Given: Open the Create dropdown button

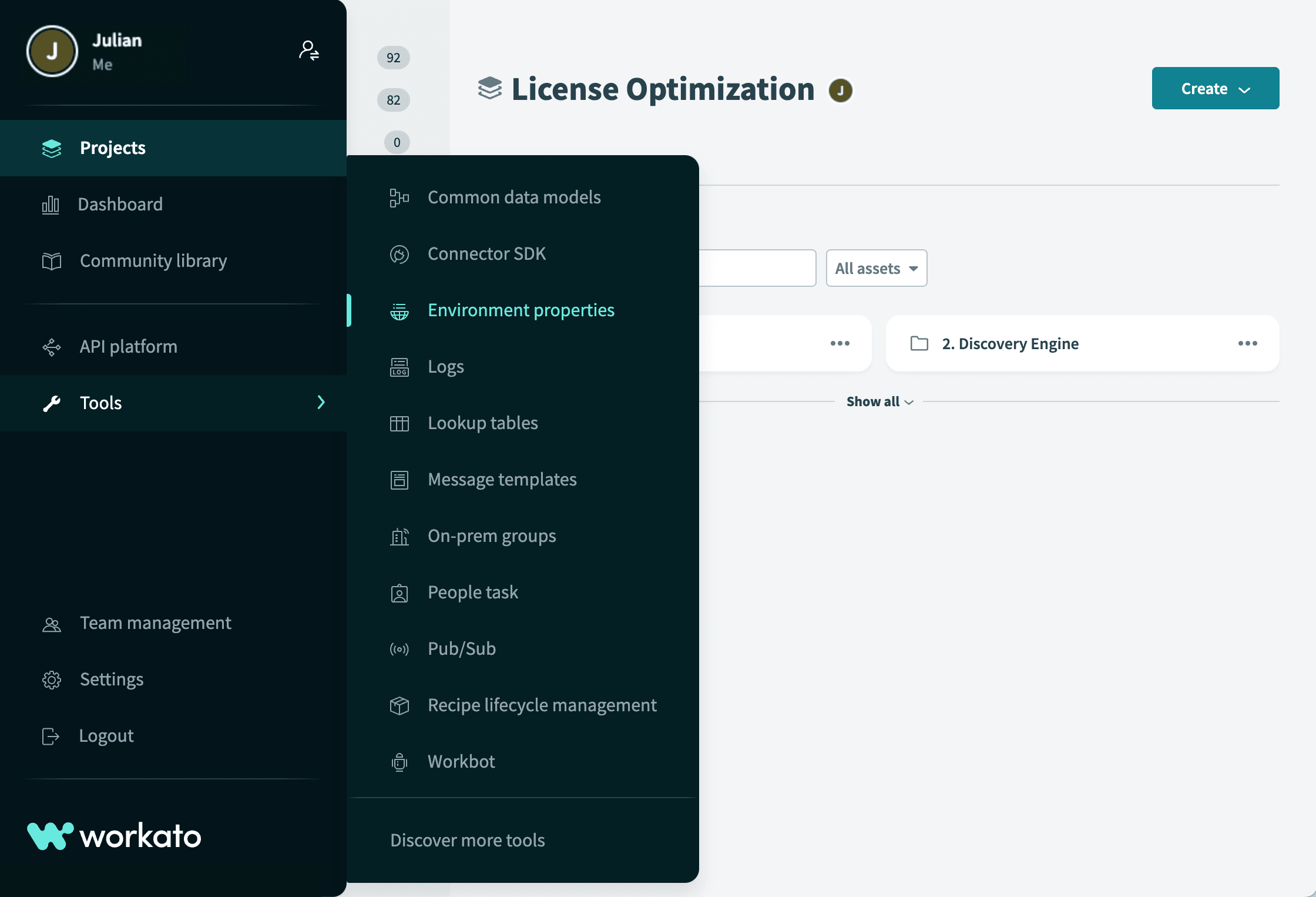Looking at the screenshot, I should pos(1215,88).
